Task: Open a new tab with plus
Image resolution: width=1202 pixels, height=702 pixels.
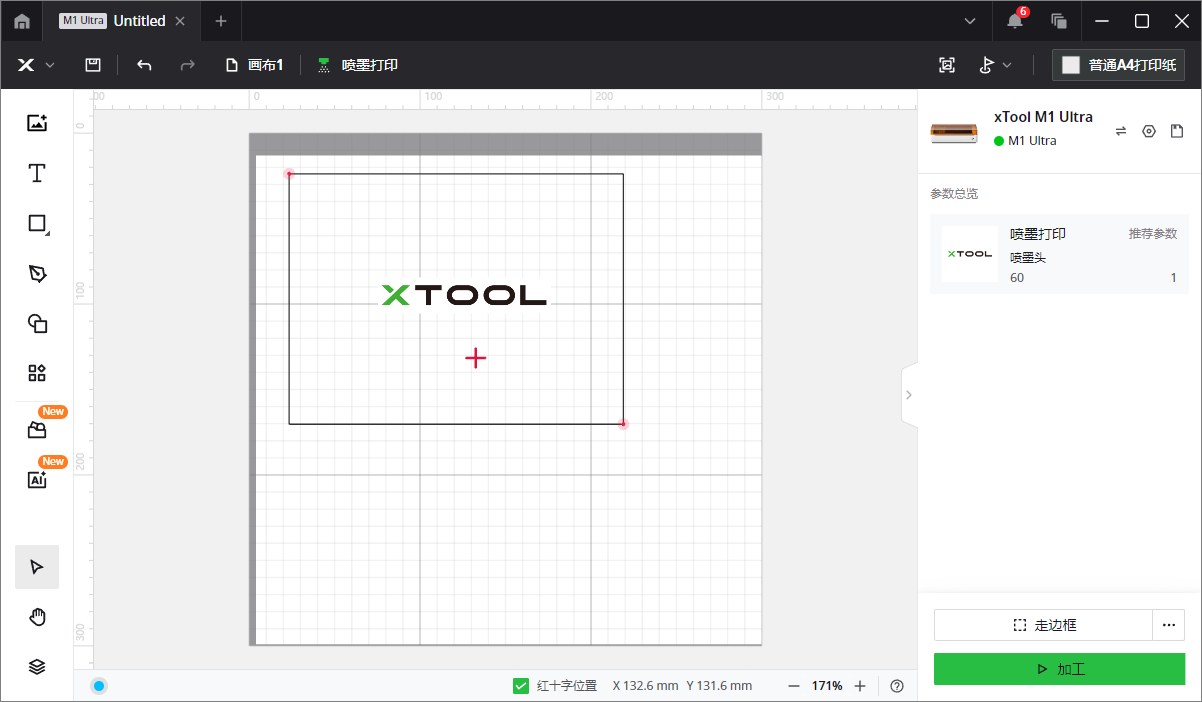Action: [221, 21]
